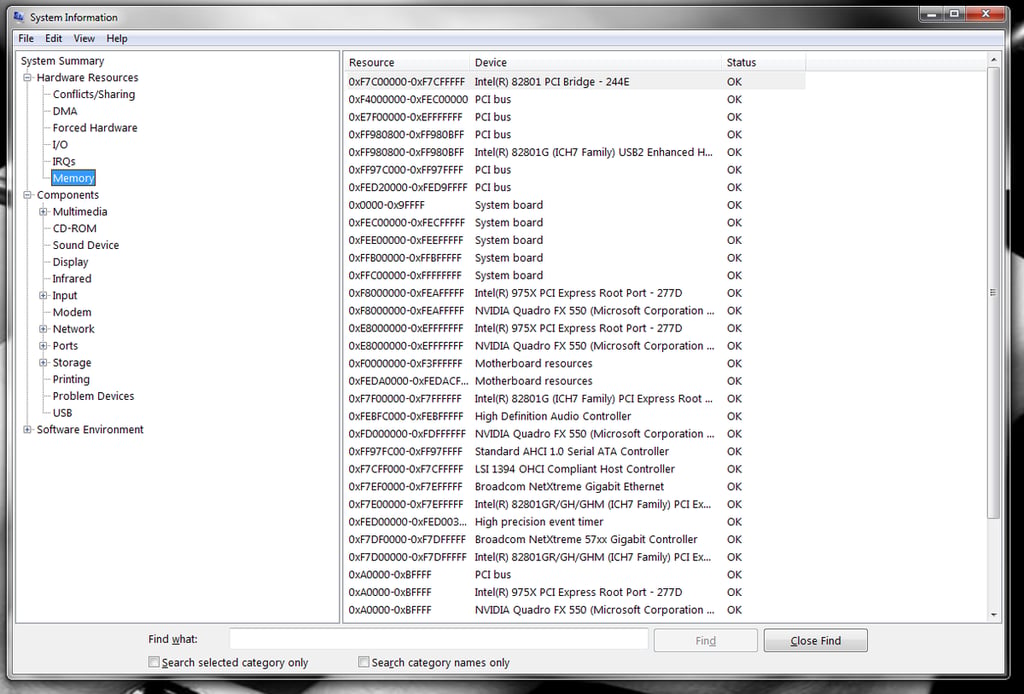Select the Standard AHCI 1.0 Serial ATA Controller row
1024x694 pixels.
pos(575,451)
